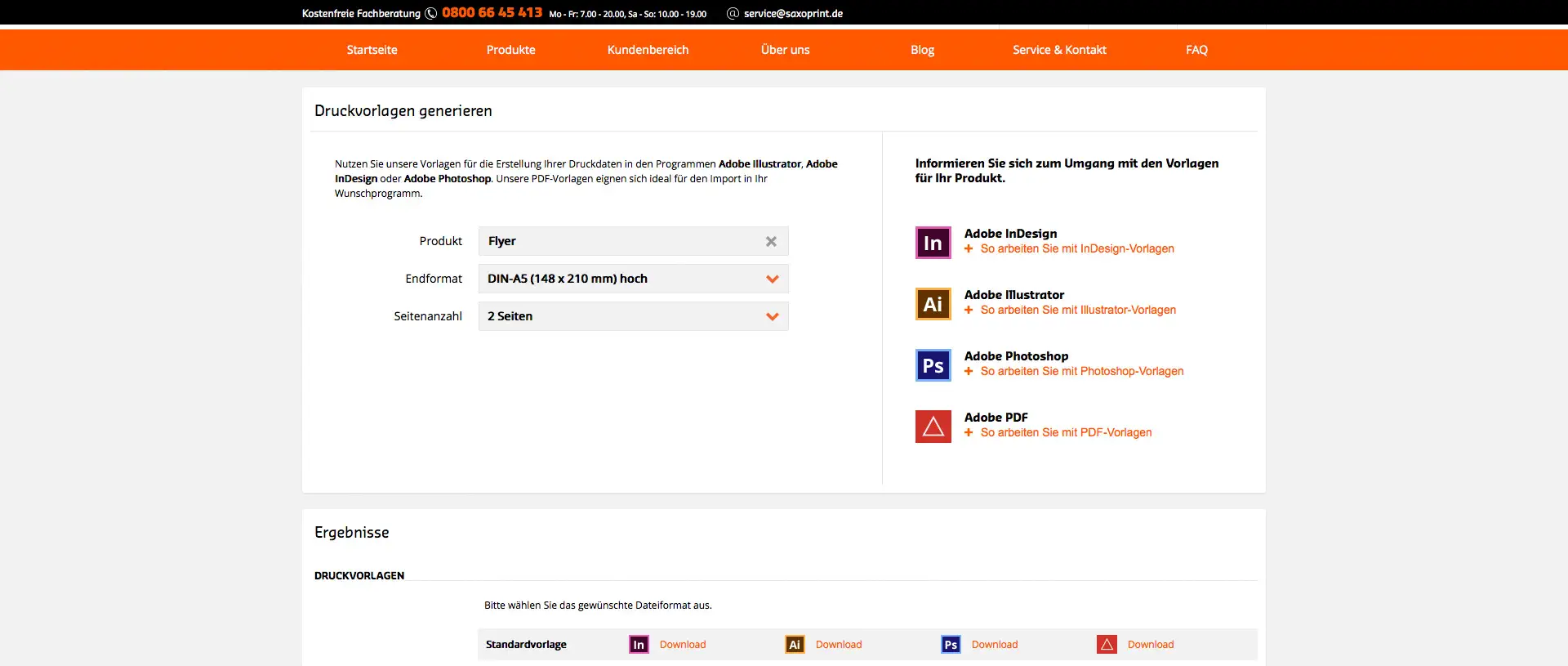Go to the Kundenbereich menu item
This screenshot has width=1568, height=666.
648,50
